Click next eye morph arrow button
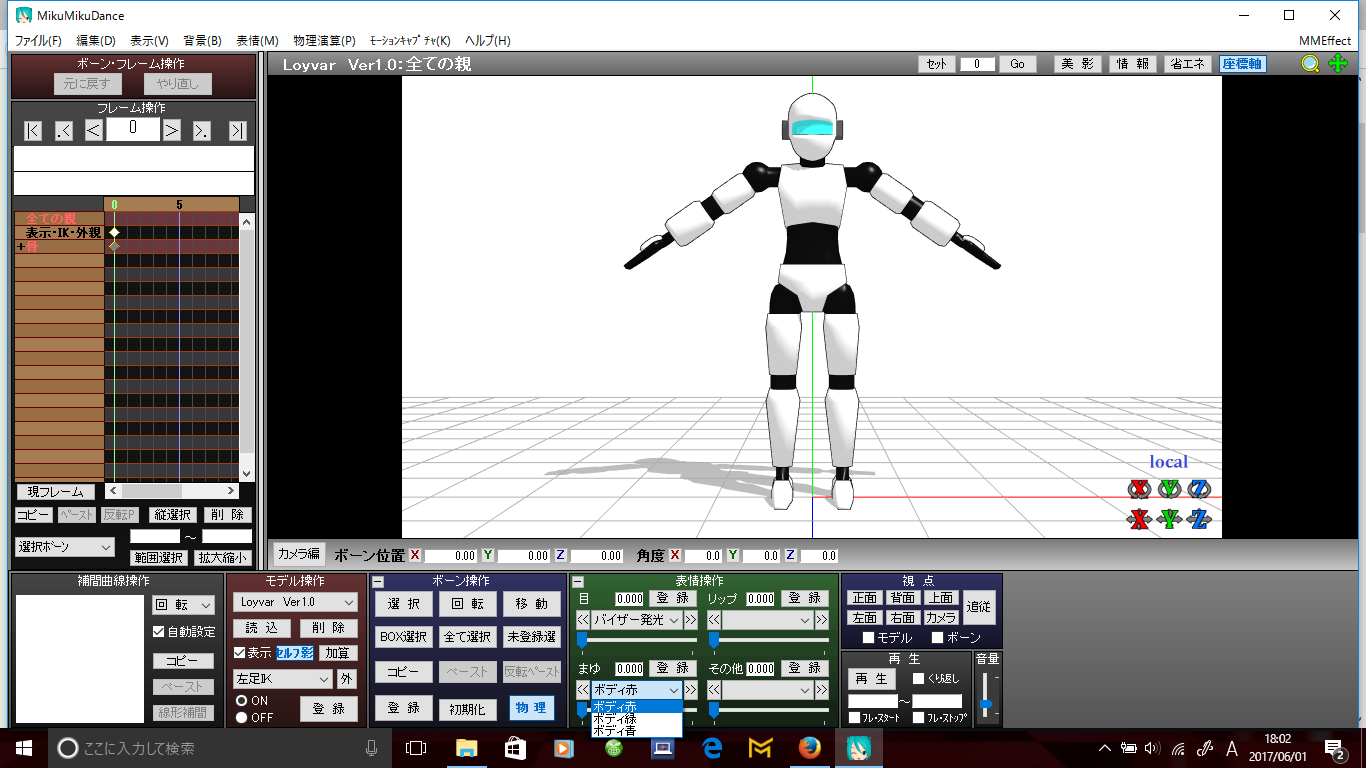Viewport: 1366px width, 768px height. (691, 620)
